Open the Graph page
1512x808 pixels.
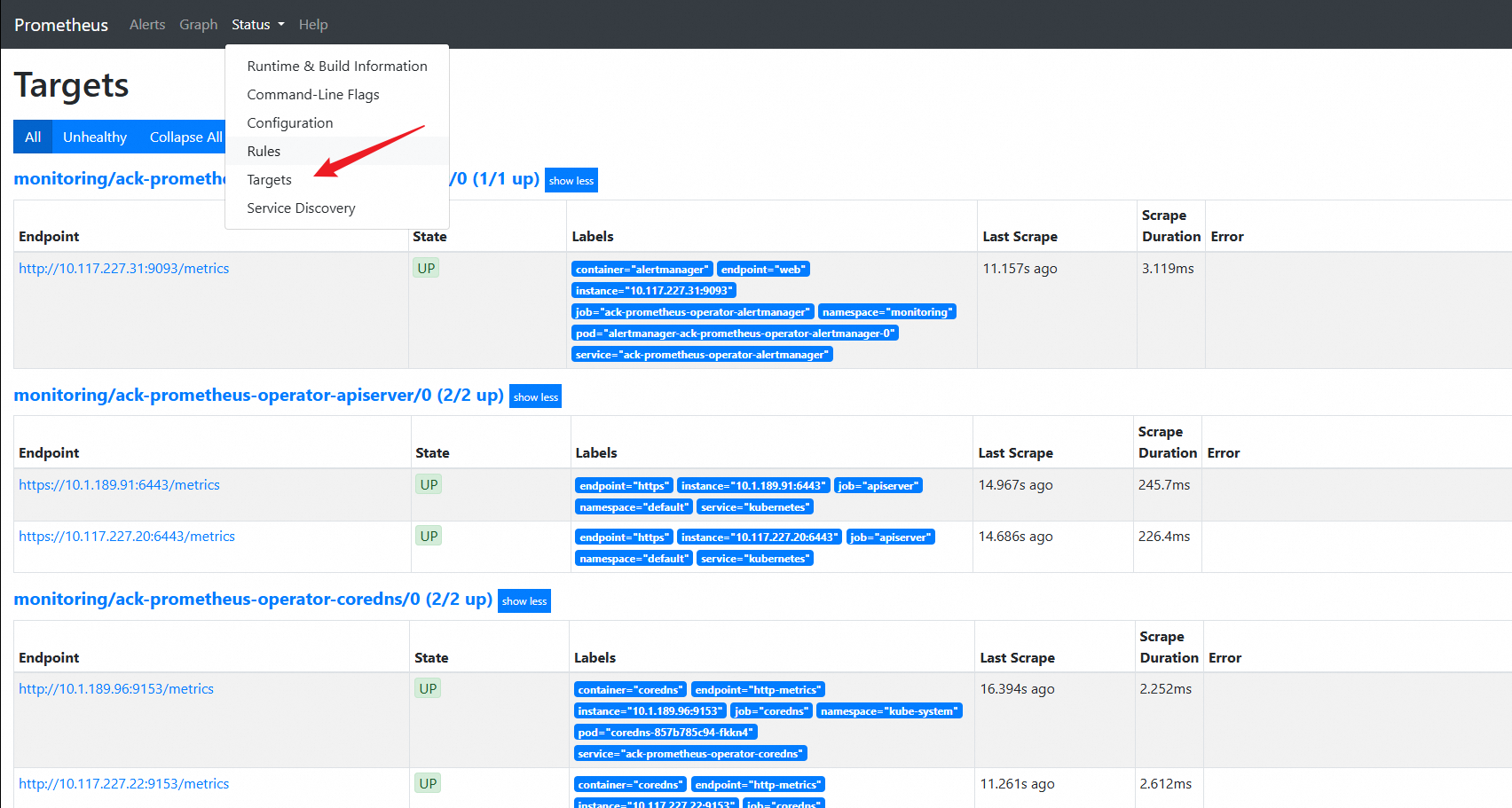coord(198,25)
